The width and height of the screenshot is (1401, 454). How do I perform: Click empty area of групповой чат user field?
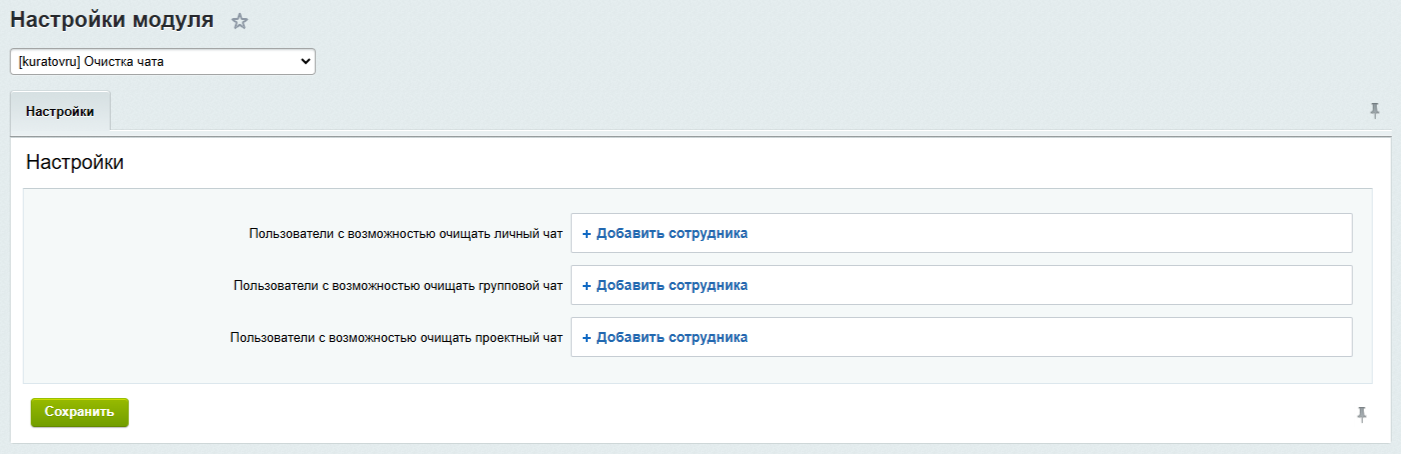(1050, 285)
